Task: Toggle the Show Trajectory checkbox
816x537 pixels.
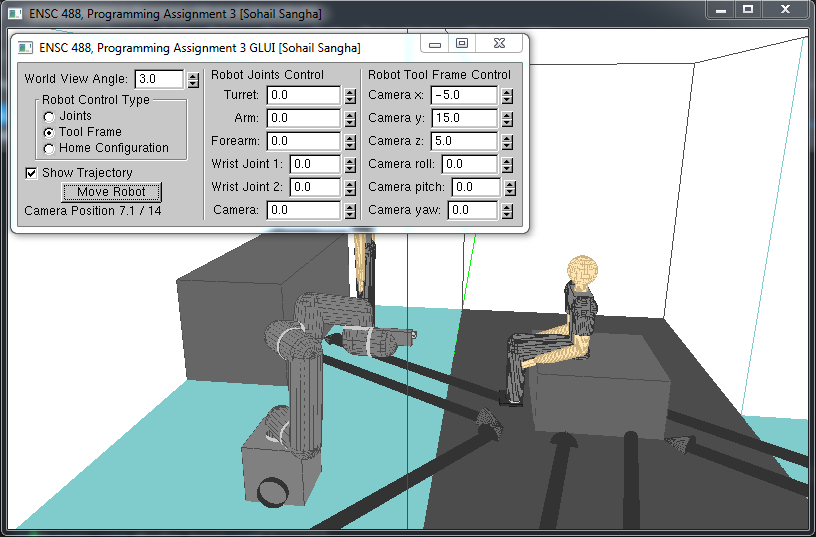Action: [31, 173]
